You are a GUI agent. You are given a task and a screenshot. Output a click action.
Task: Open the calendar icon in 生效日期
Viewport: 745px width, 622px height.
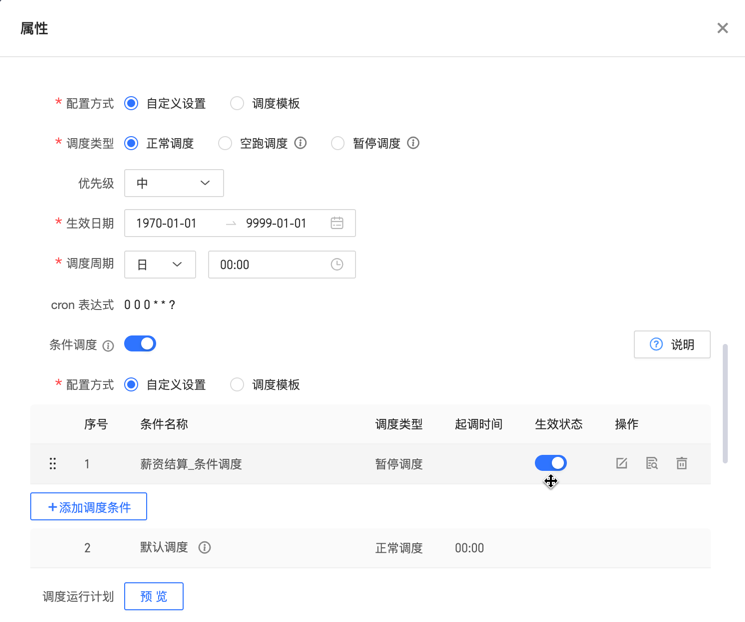[337, 223]
